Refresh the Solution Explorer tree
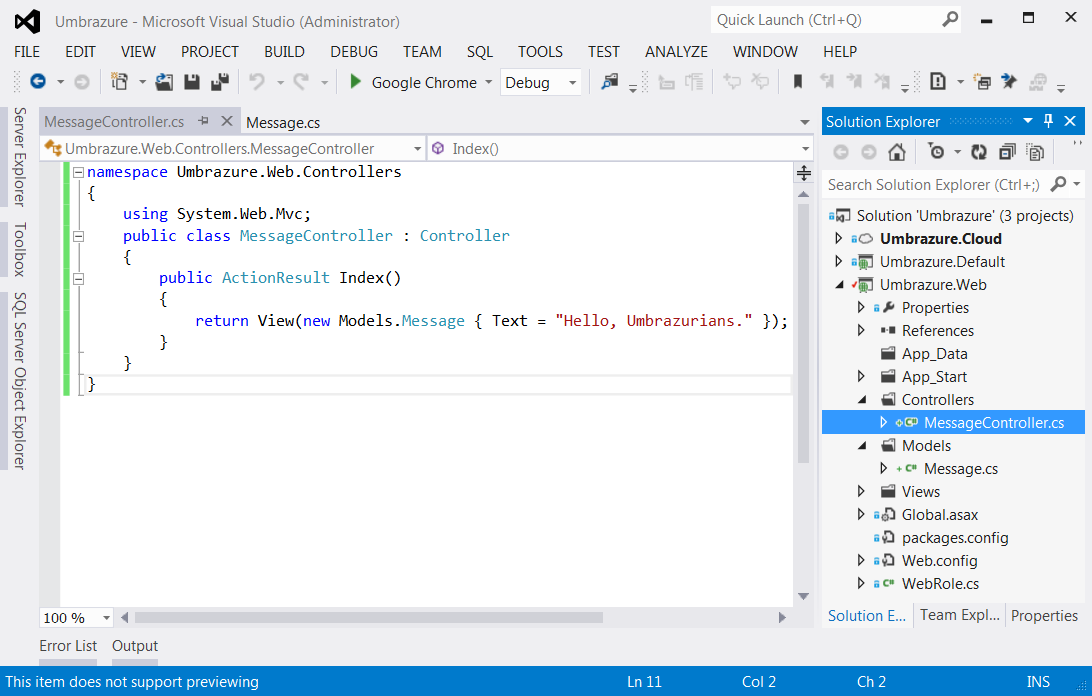The height and width of the screenshot is (696, 1092). tap(979, 152)
